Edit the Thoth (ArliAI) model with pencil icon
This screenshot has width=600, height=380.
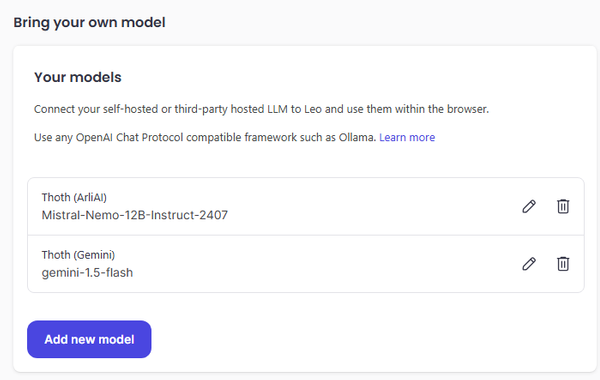529,206
